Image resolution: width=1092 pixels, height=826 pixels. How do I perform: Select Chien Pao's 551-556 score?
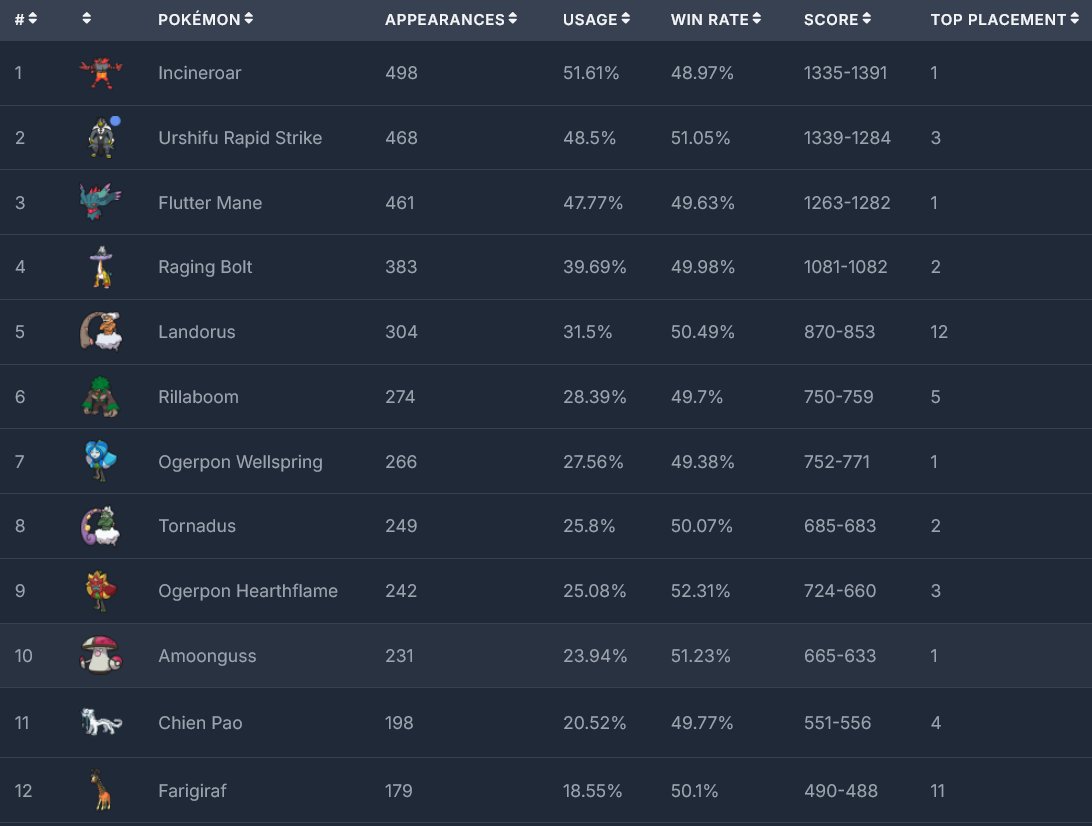click(838, 723)
